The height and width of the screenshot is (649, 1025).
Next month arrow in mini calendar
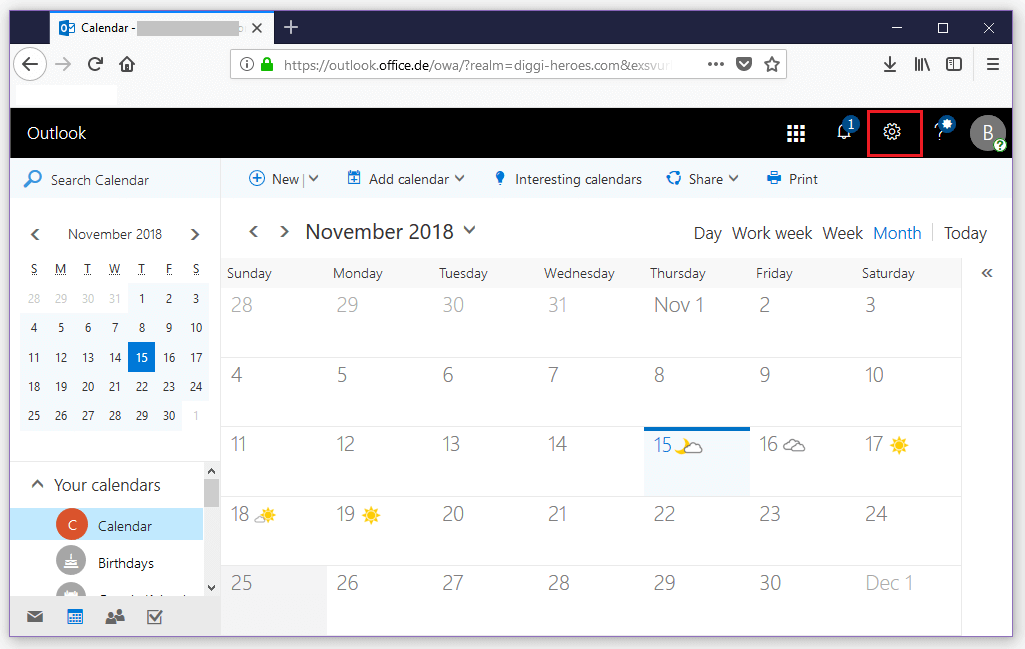195,234
